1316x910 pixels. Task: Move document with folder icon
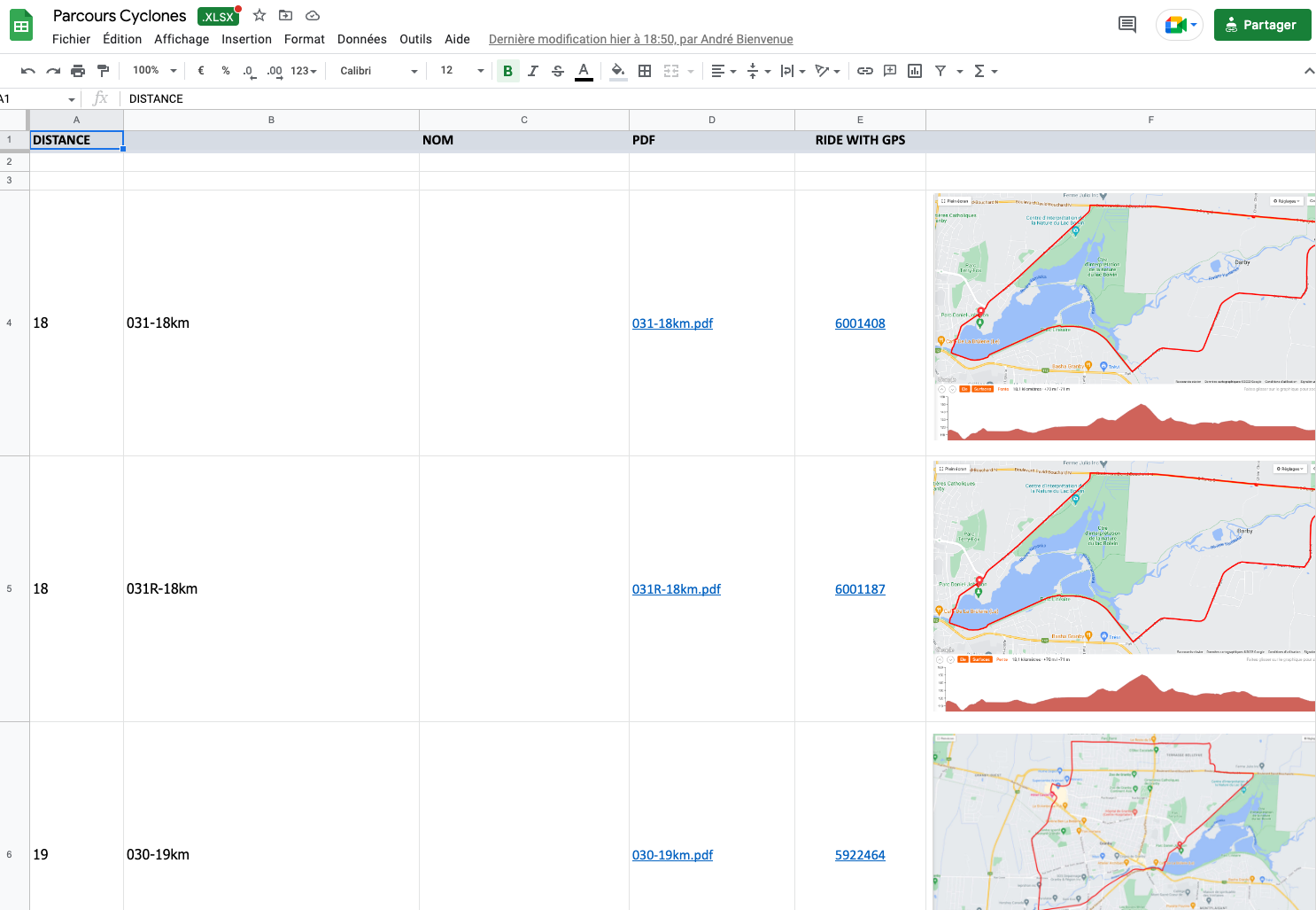pos(285,15)
